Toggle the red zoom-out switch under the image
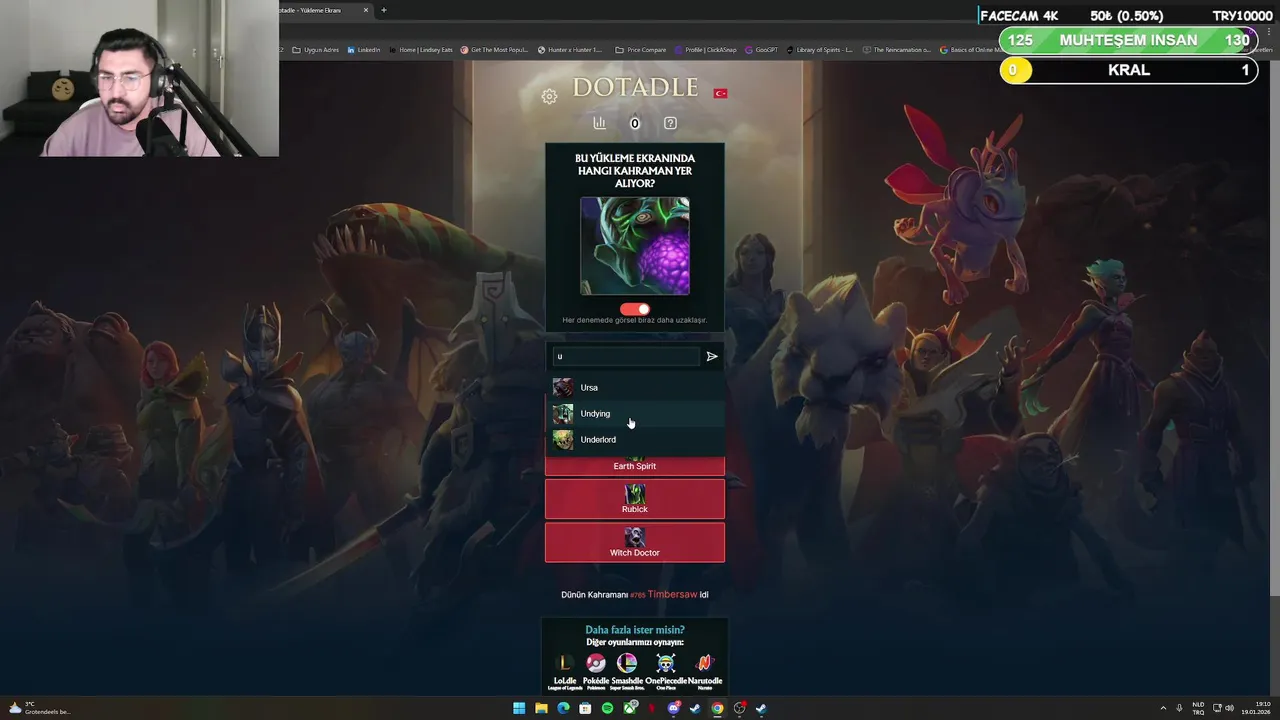Viewport: 1280px width, 720px height. [x=635, y=309]
